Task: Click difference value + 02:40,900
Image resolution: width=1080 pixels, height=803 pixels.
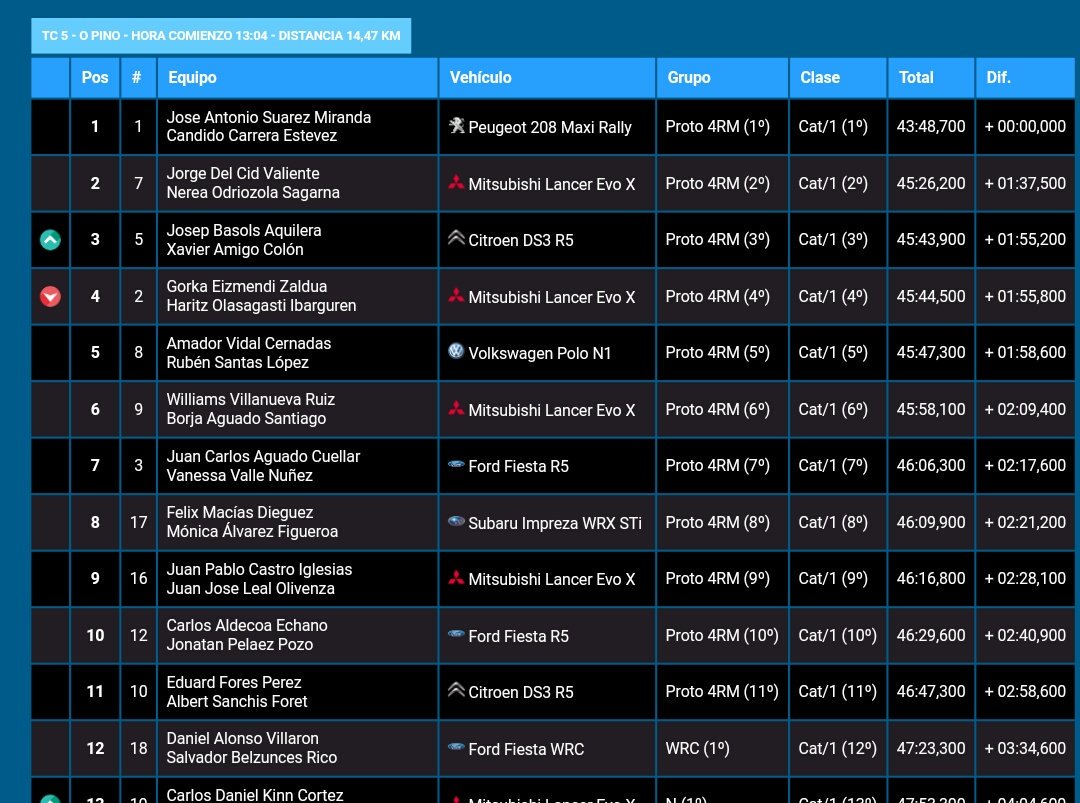Action: click(1025, 636)
